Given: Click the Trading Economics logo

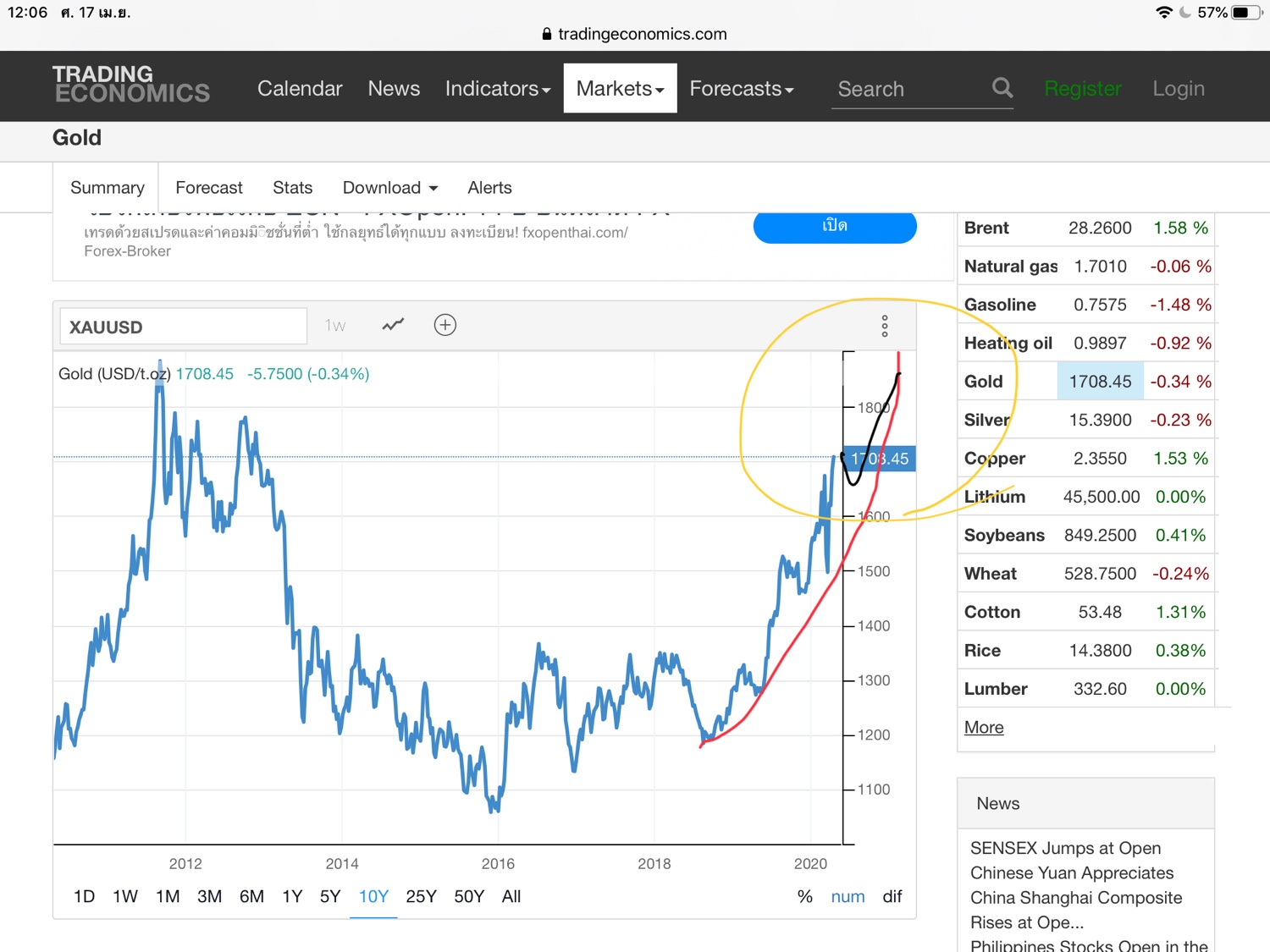Looking at the screenshot, I should (131, 85).
